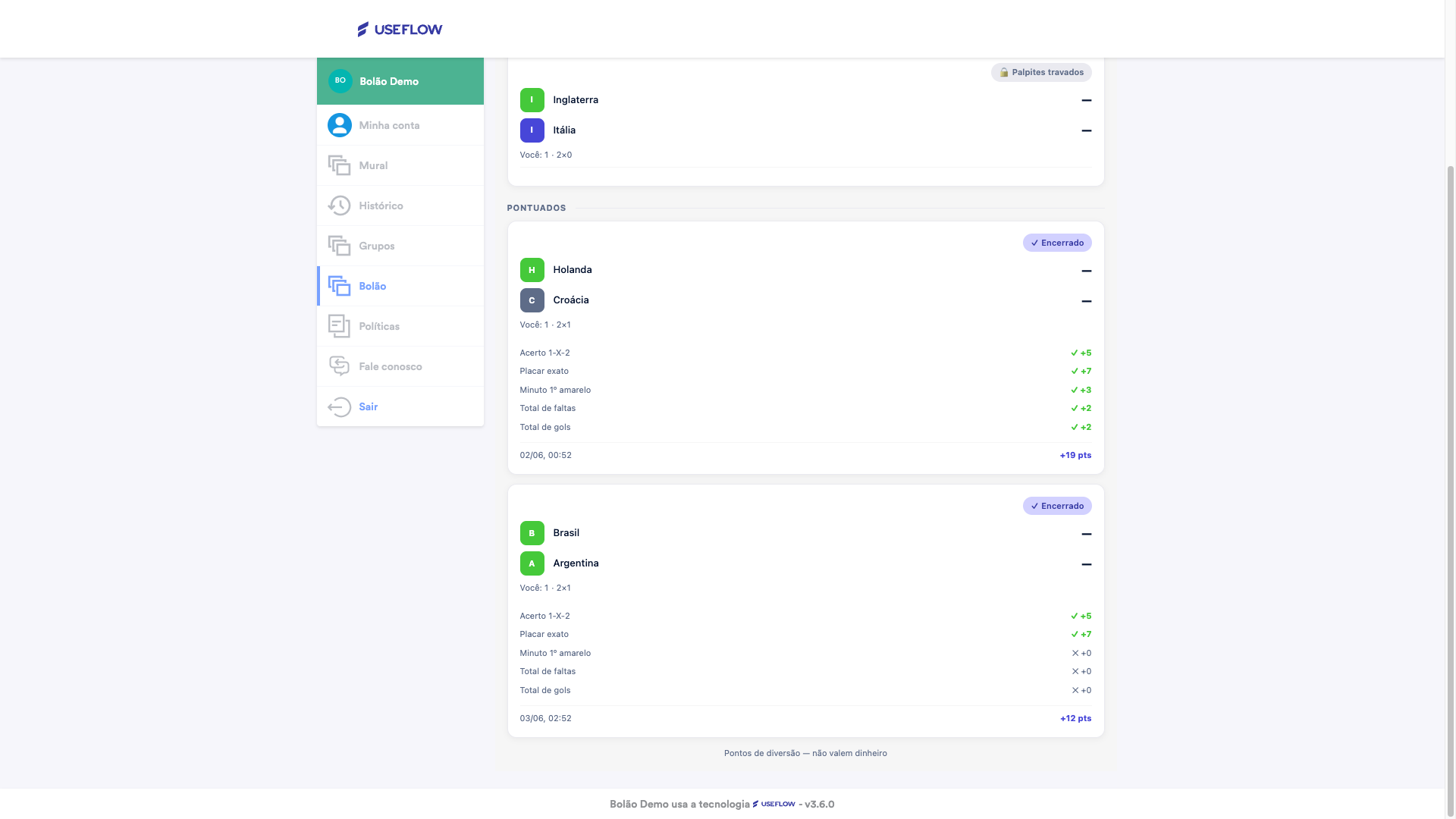This screenshot has width=1456, height=819.
Task: Click the +12 pts total
Action: (x=1075, y=718)
